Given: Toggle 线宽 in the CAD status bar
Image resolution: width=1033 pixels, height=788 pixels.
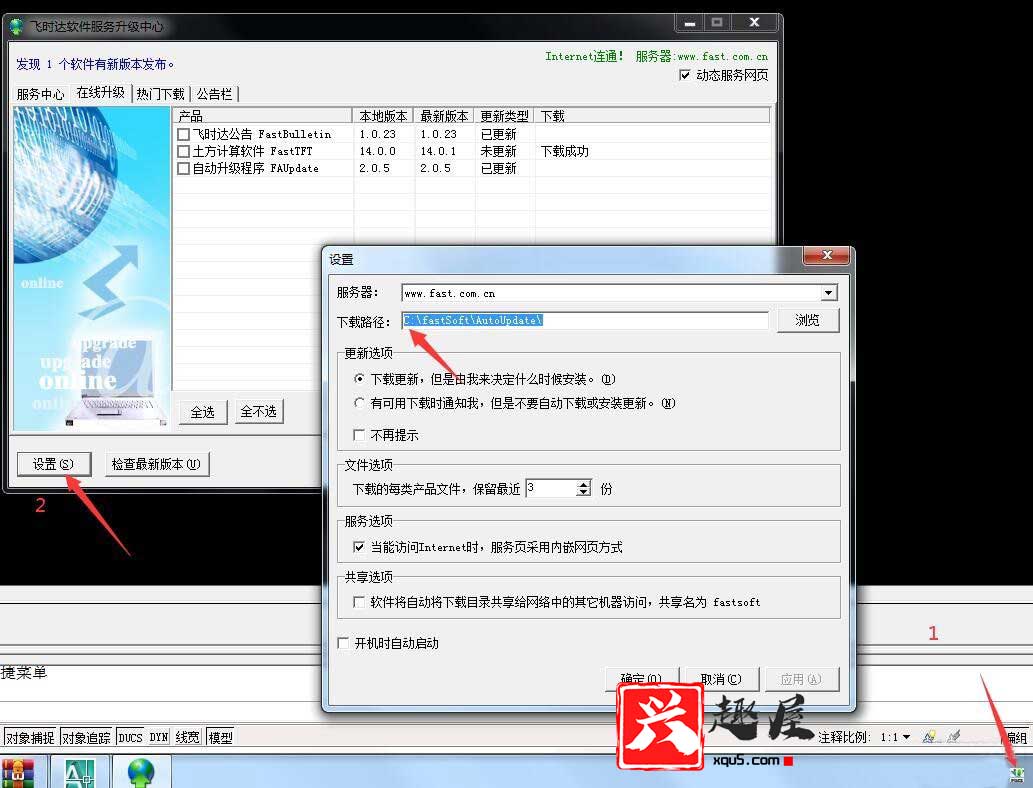Looking at the screenshot, I should pyautogui.click(x=188, y=737).
